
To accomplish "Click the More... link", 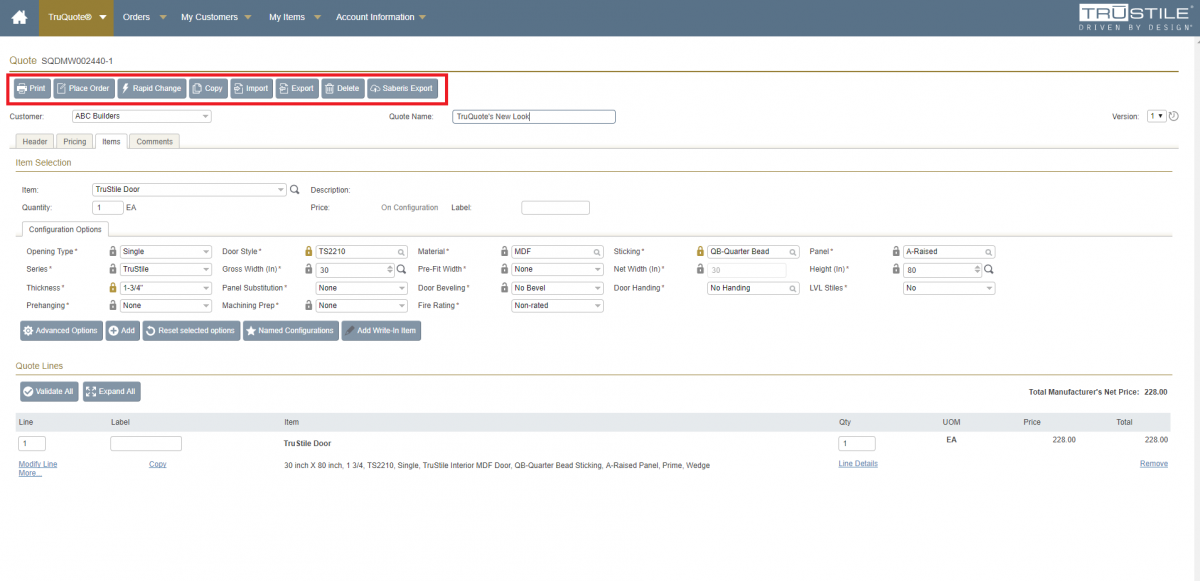I will pos(30,473).
